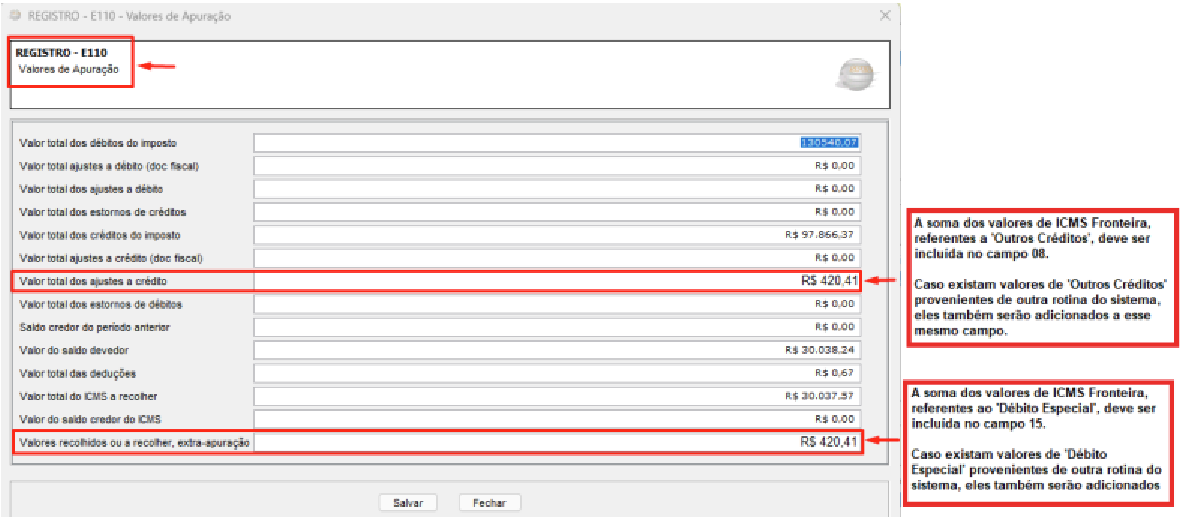
Task: Click the 'Valor total ajustes a débito (doc fiscal)' field
Action: tap(557, 166)
